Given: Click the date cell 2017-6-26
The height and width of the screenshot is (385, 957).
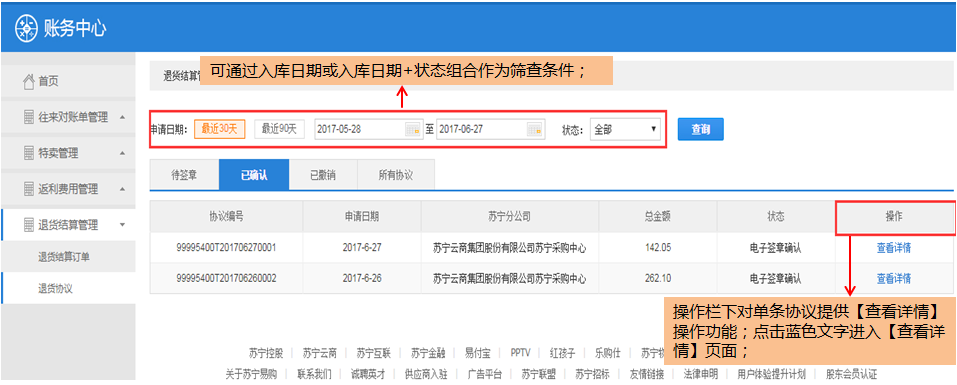Looking at the screenshot, I should point(361,278).
